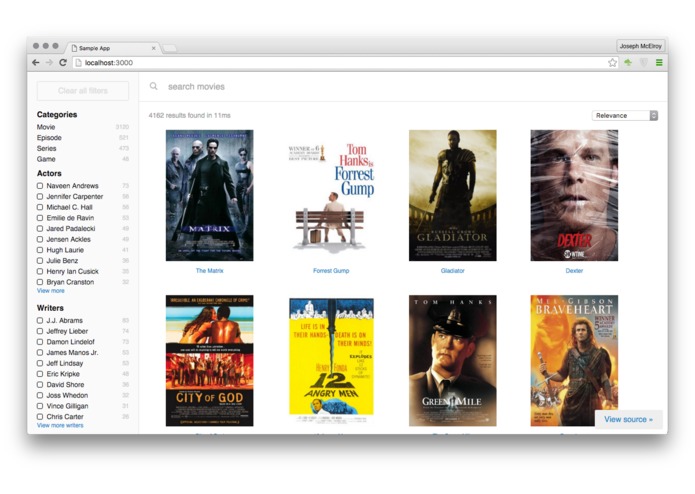The height and width of the screenshot is (494, 695).
Task: Check the Vince Gilligan checkbox
Action: (40, 406)
